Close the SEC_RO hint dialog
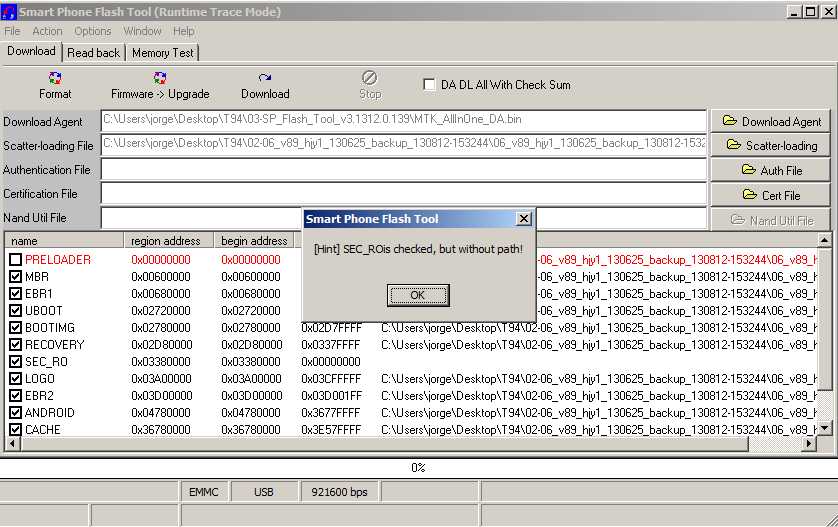The image size is (838, 527). 524,219
